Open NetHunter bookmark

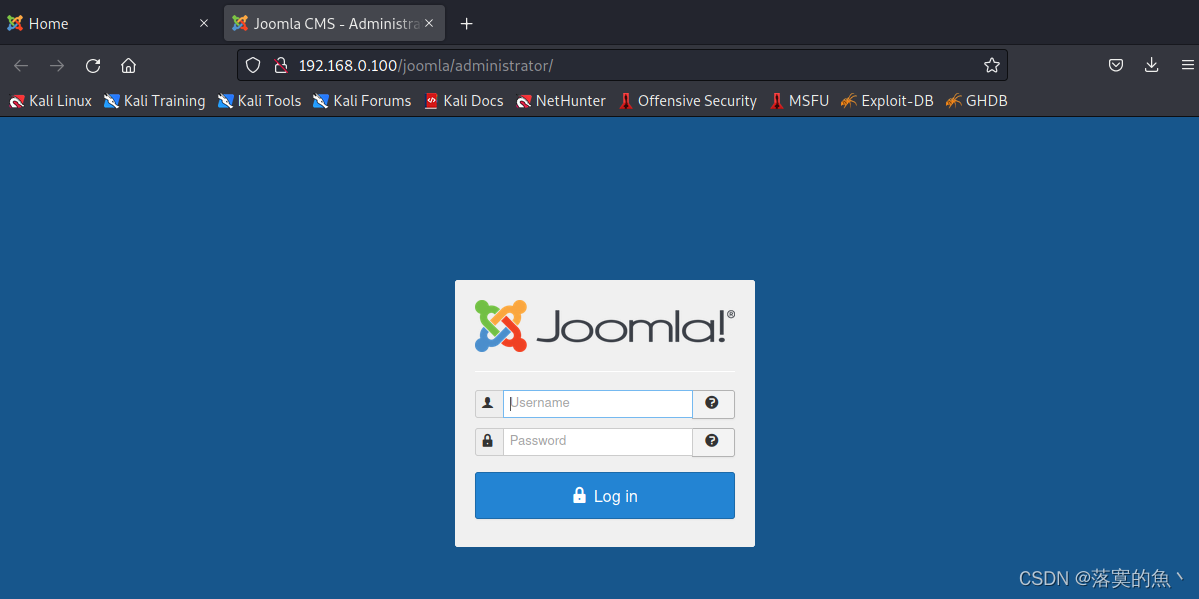click(x=561, y=101)
